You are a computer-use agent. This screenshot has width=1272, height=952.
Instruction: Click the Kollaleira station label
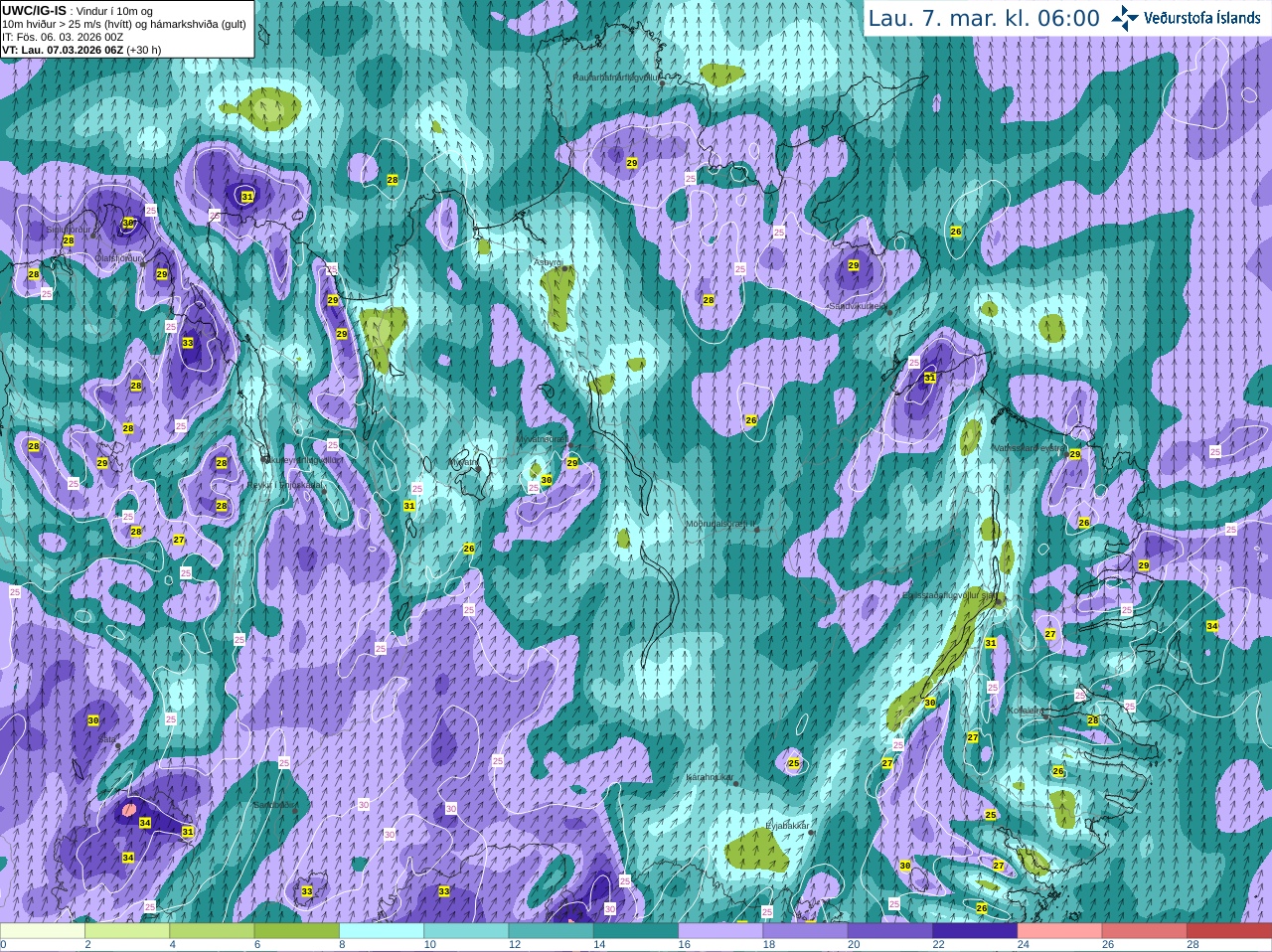click(x=1025, y=711)
